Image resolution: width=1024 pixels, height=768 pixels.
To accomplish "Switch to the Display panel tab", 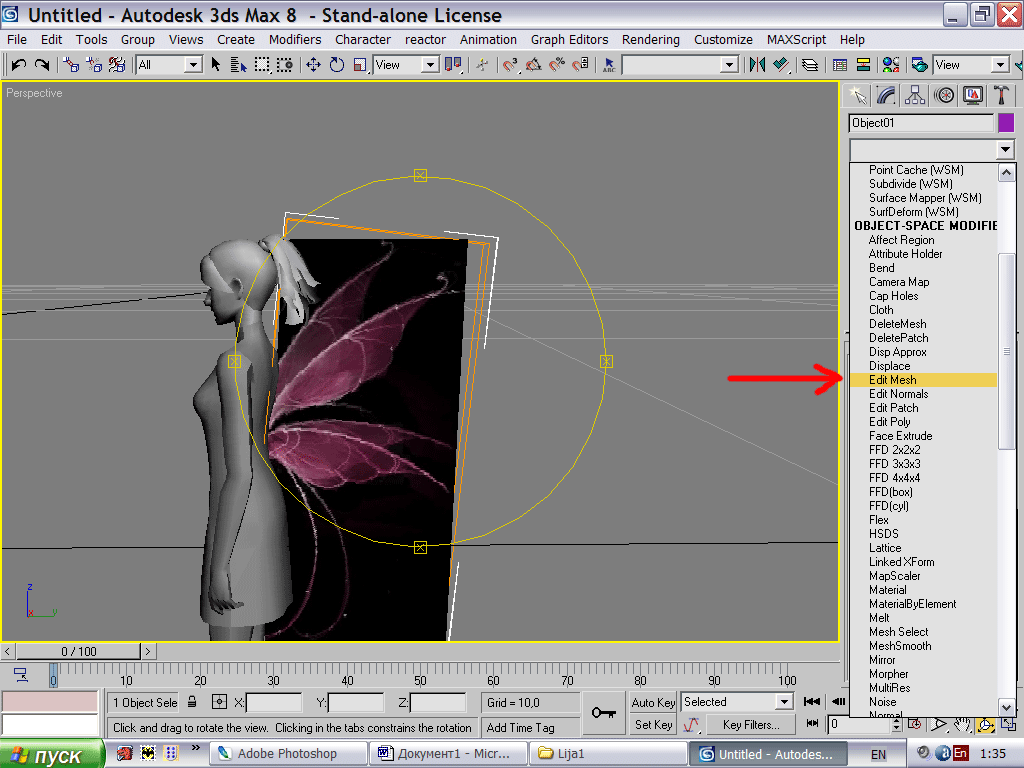I will pyautogui.click(x=972, y=95).
